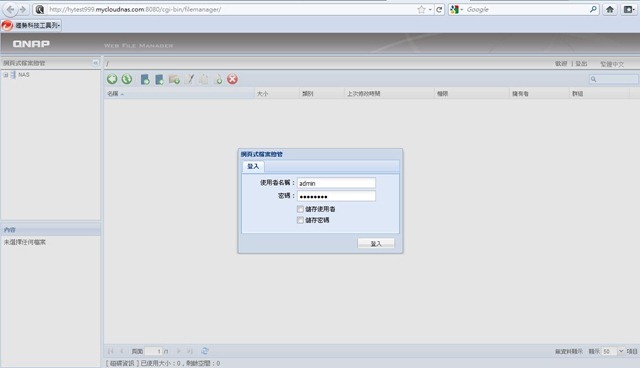Click the Google search magnifier icon

click(593, 9)
